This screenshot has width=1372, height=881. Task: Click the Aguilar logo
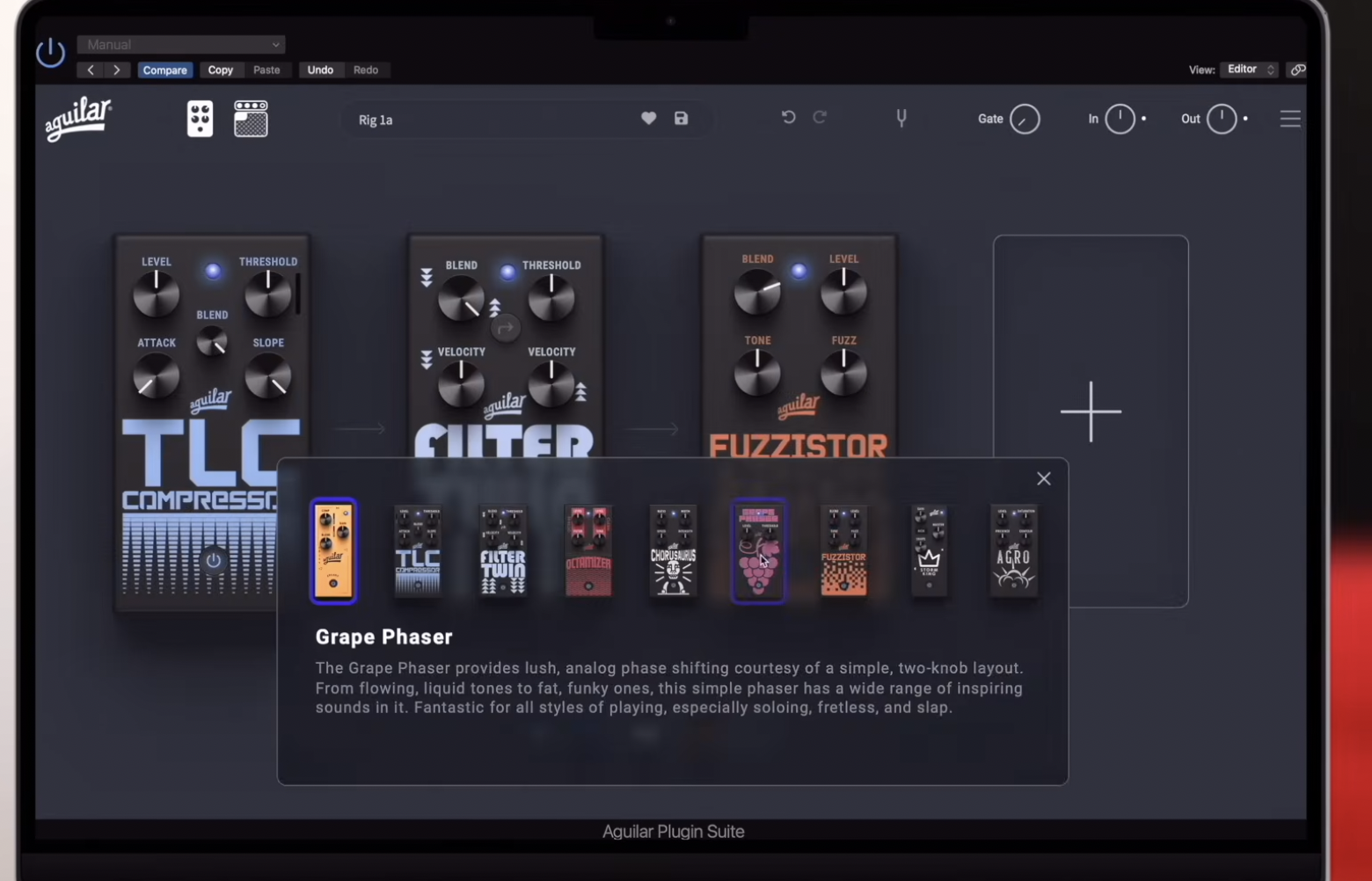point(78,119)
